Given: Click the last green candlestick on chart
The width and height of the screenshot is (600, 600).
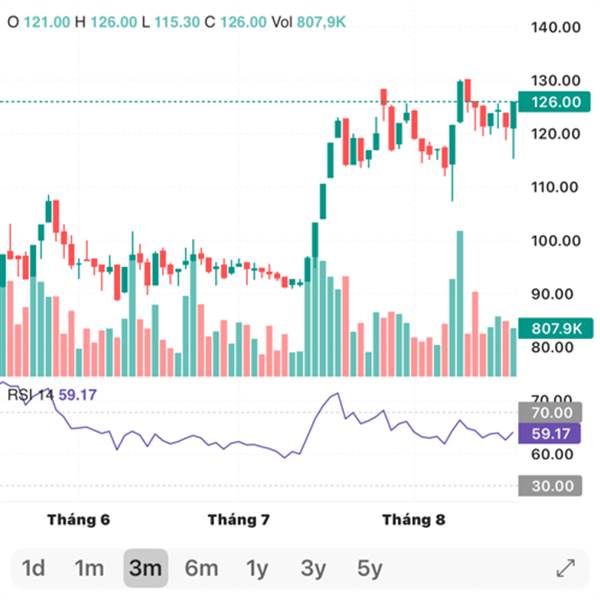Looking at the screenshot, I should pyautogui.click(x=514, y=115).
